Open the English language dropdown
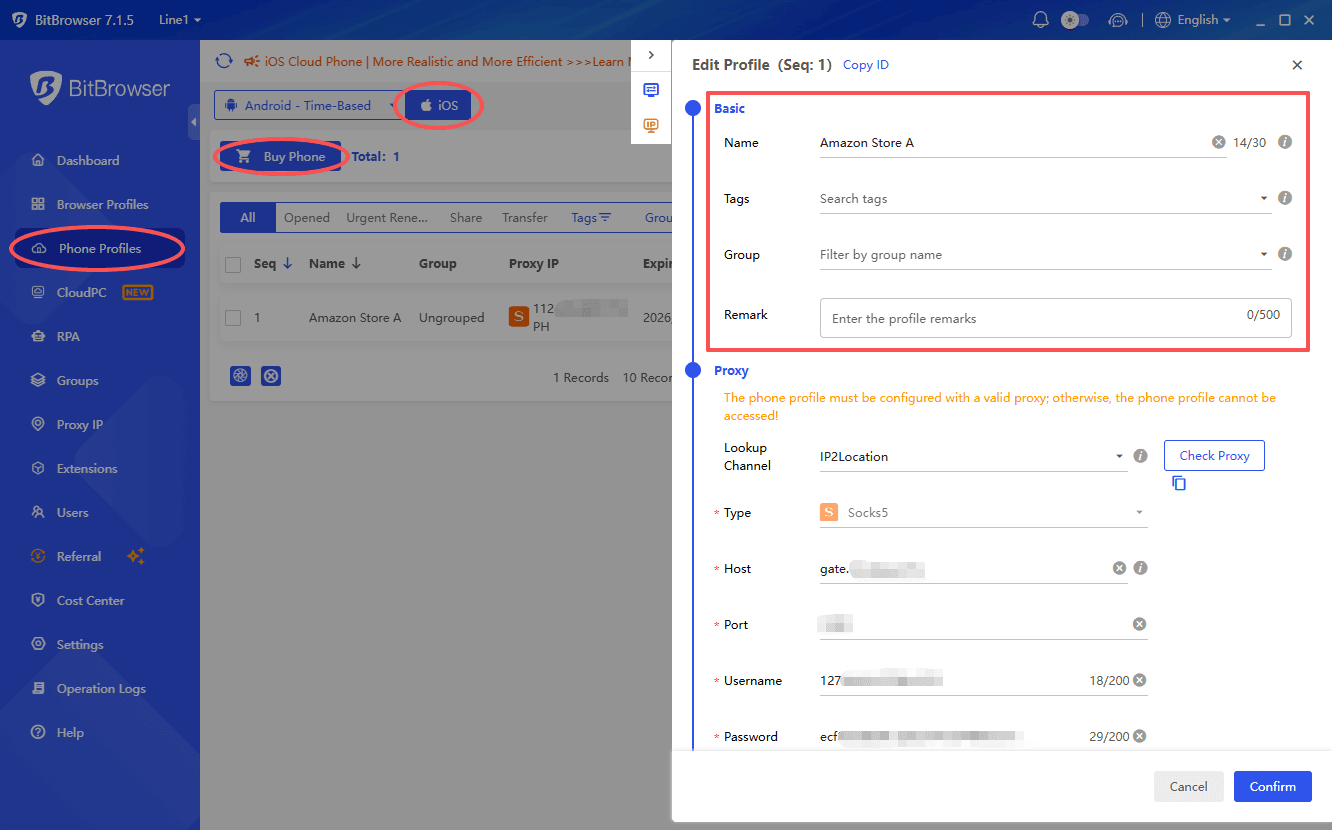The image size is (1332, 830). click(x=1193, y=20)
